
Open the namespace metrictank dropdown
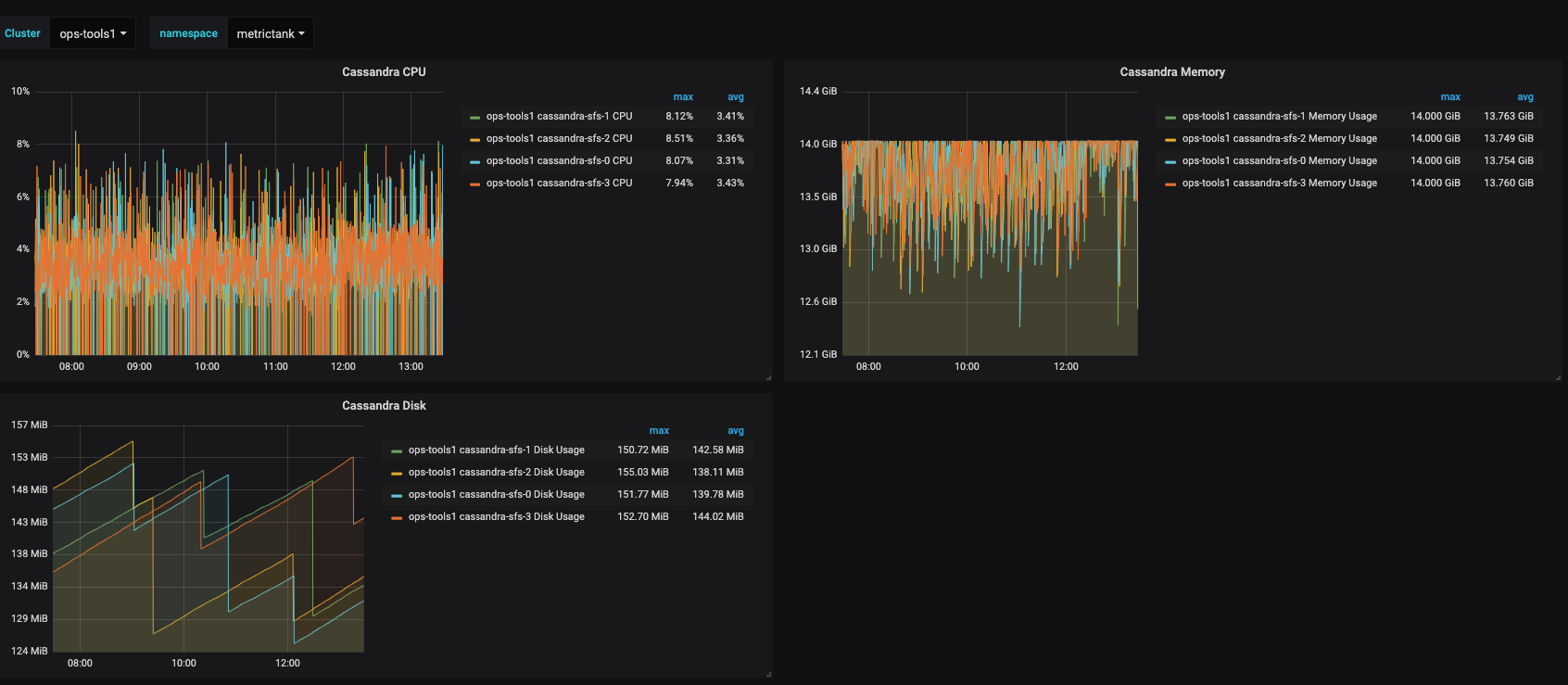270,33
